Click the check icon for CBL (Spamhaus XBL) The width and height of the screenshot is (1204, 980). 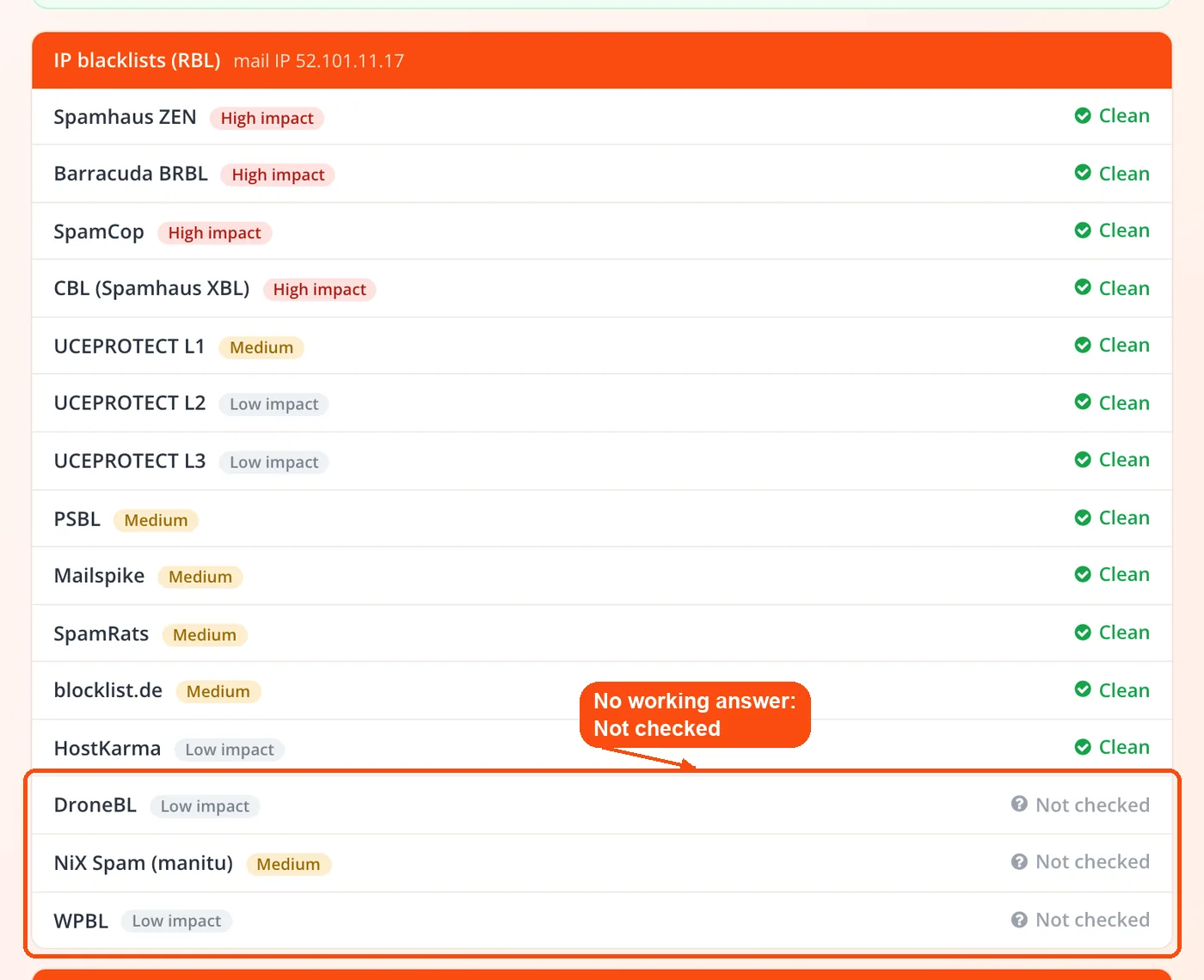click(1083, 287)
